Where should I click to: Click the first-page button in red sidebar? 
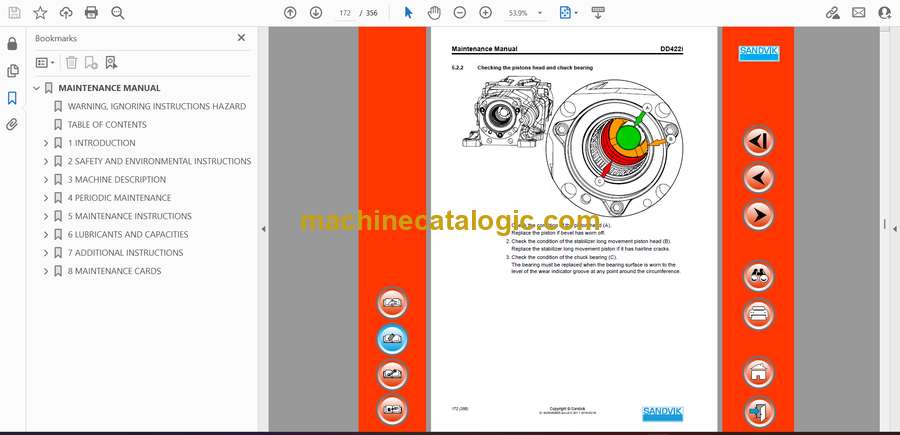(758, 141)
